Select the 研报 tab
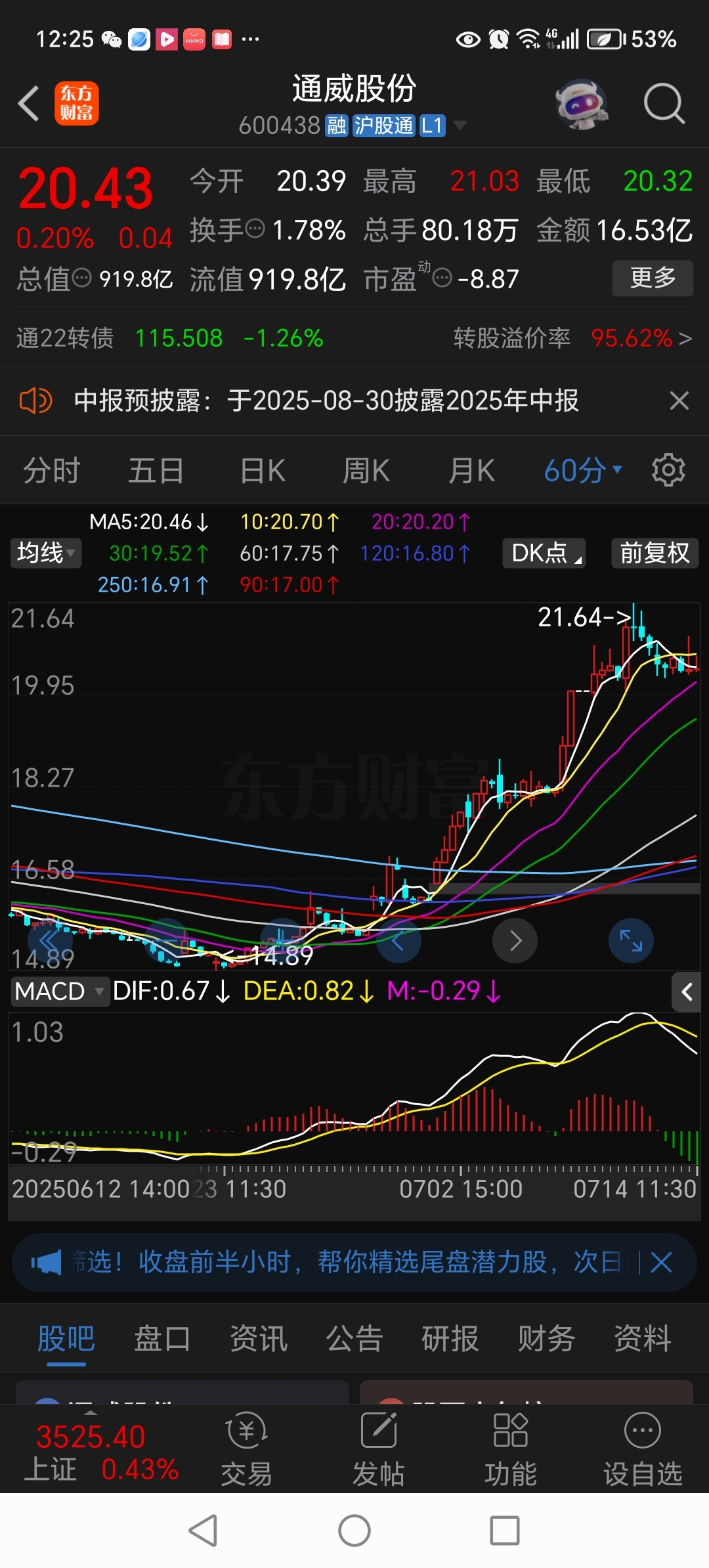Screen dimensions: 709x1568 point(450,1338)
